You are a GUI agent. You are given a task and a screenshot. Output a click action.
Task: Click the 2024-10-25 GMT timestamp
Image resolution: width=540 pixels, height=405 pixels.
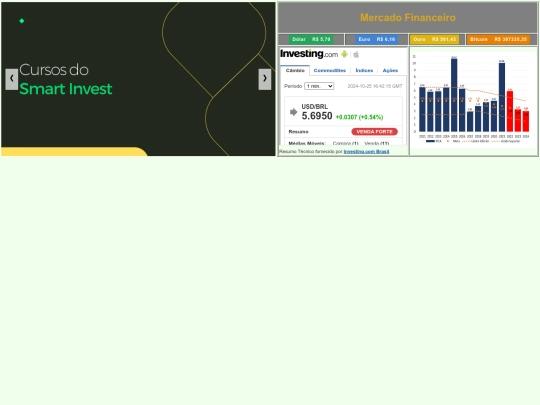point(375,86)
